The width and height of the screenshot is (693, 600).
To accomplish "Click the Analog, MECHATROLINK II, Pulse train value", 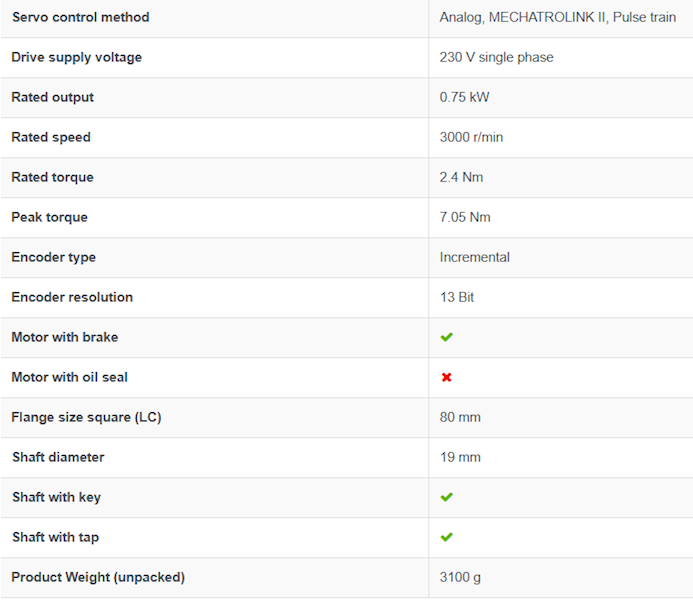I will coord(558,17).
